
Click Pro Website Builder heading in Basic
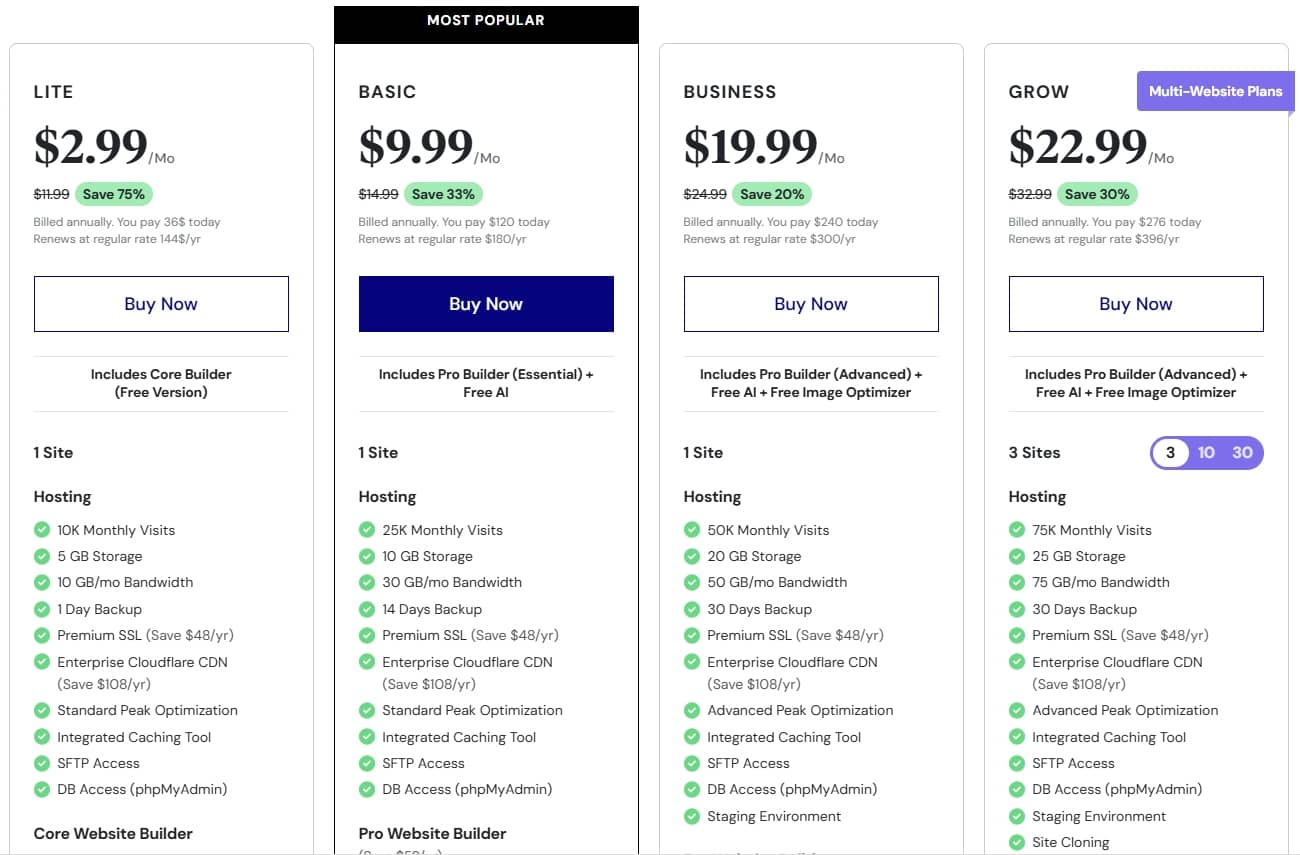point(432,833)
